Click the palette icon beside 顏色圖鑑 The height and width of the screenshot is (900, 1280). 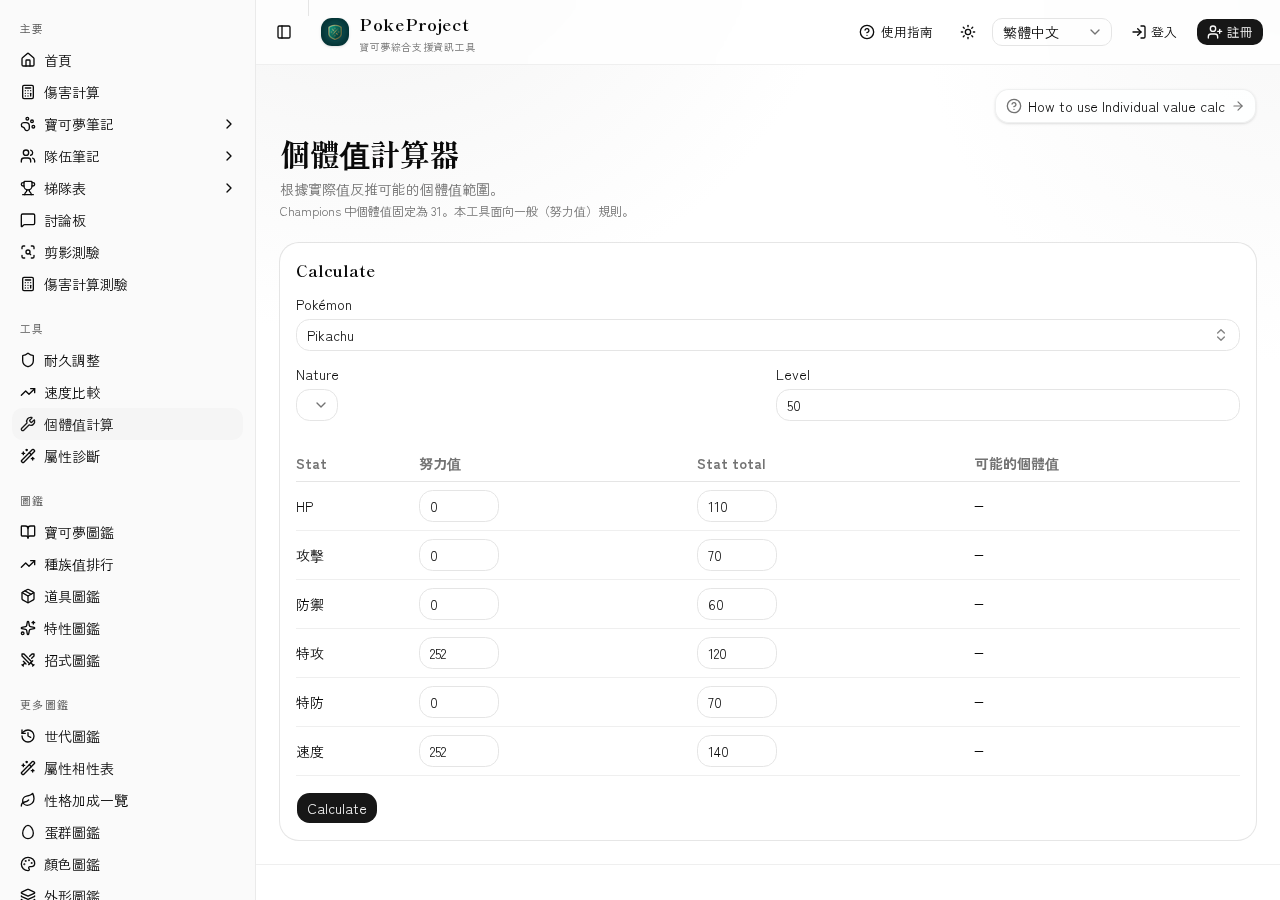pyautogui.click(x=28, y=864)
